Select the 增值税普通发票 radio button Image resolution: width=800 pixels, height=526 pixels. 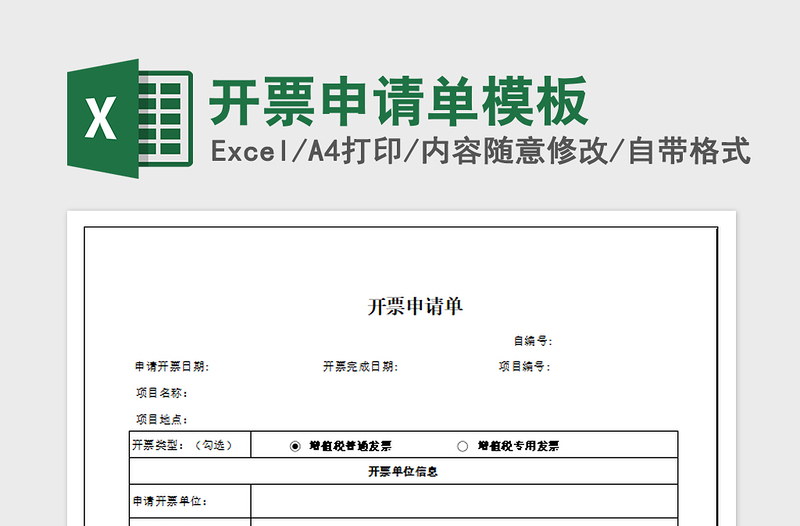[x=295, y=446]
